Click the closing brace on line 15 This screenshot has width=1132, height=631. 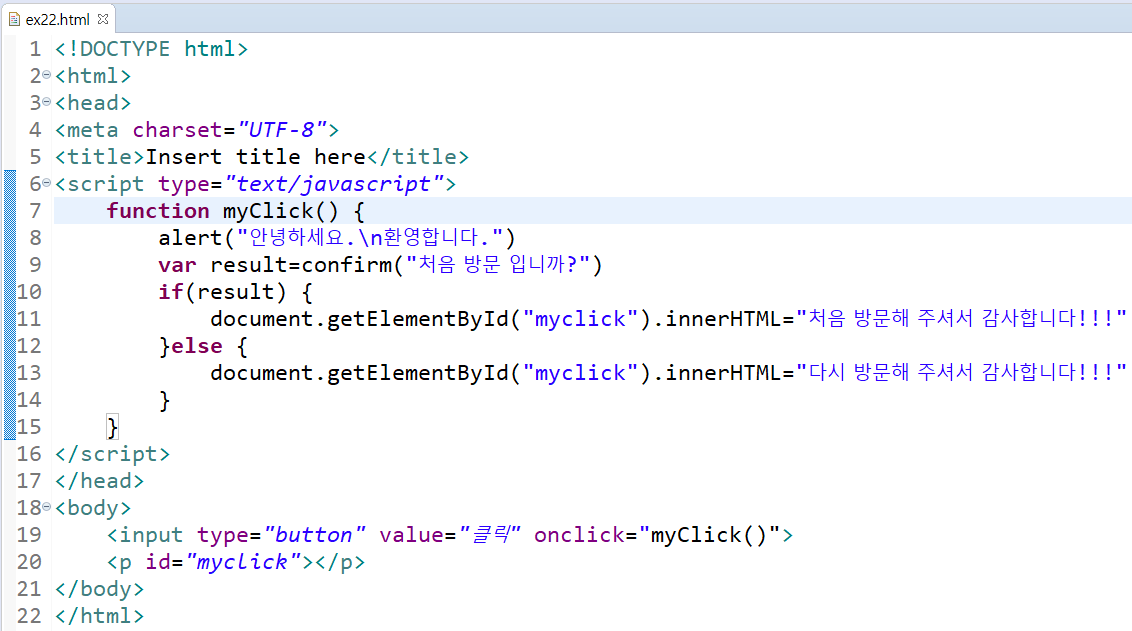pyautogui.click(x=112, y=427)
